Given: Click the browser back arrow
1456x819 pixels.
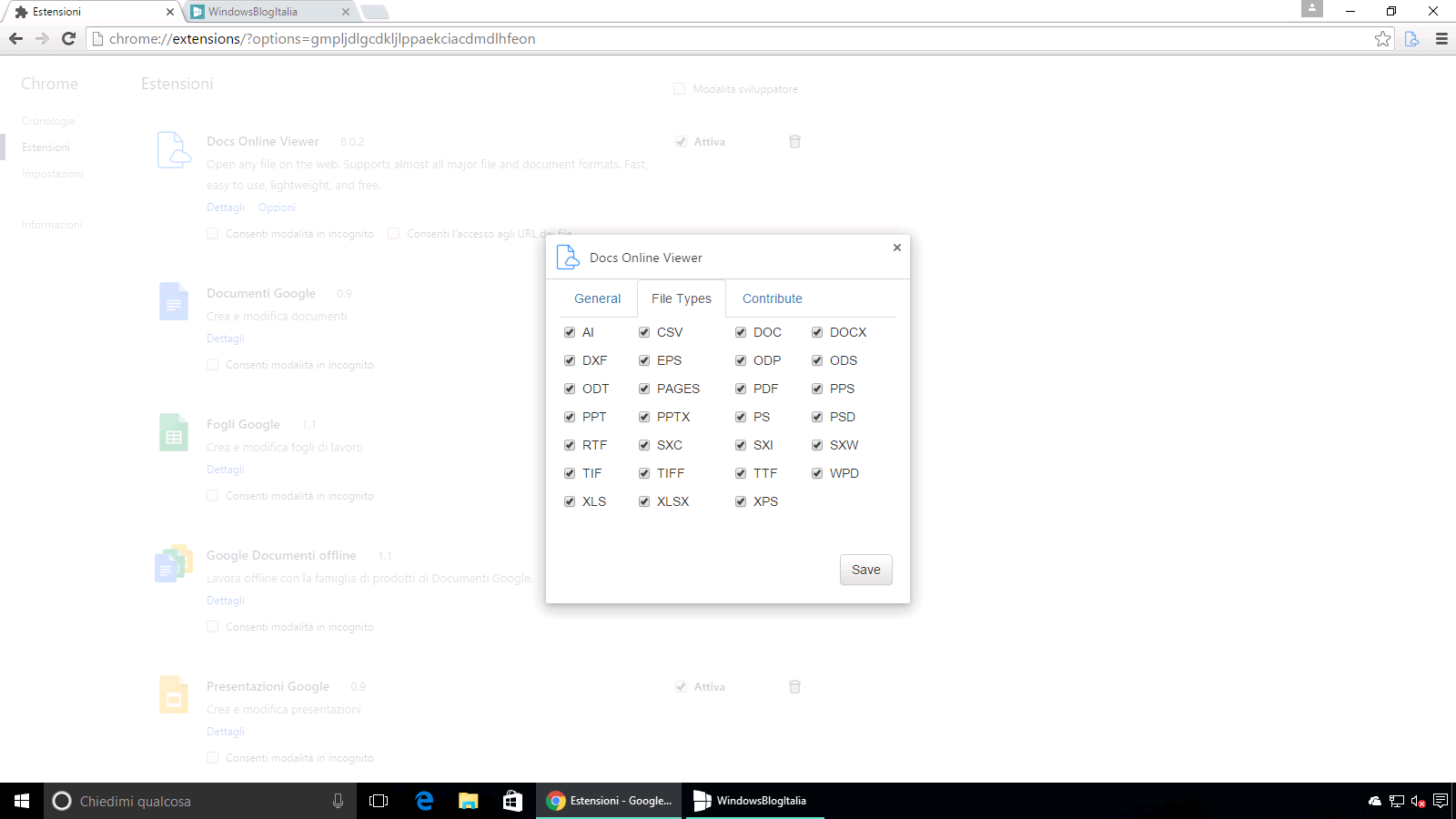Looking at the screenshot, I should tap(15, 38).
